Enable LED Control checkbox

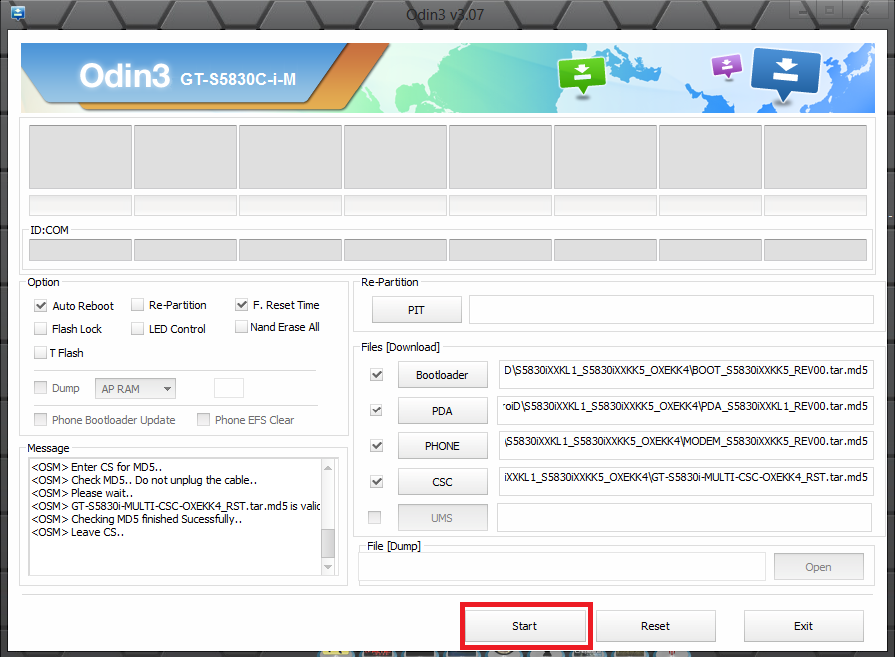[137, 329]
